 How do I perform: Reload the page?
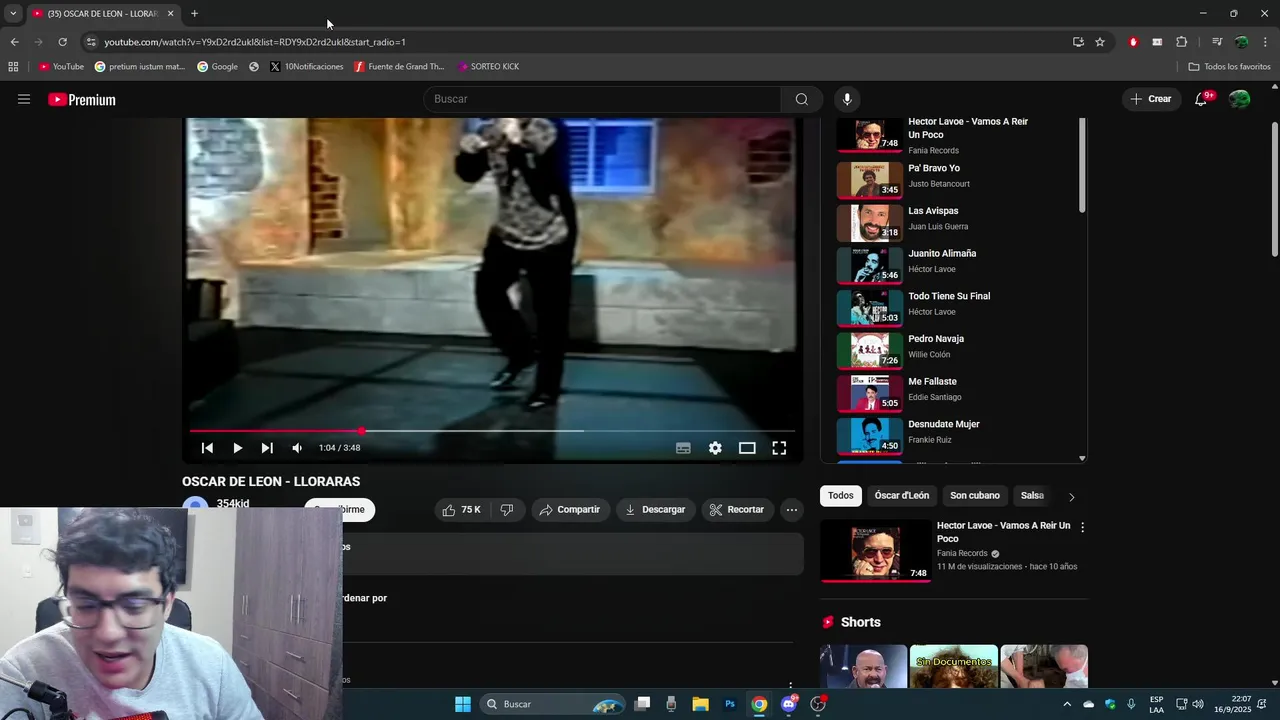[x=62, y=42]
